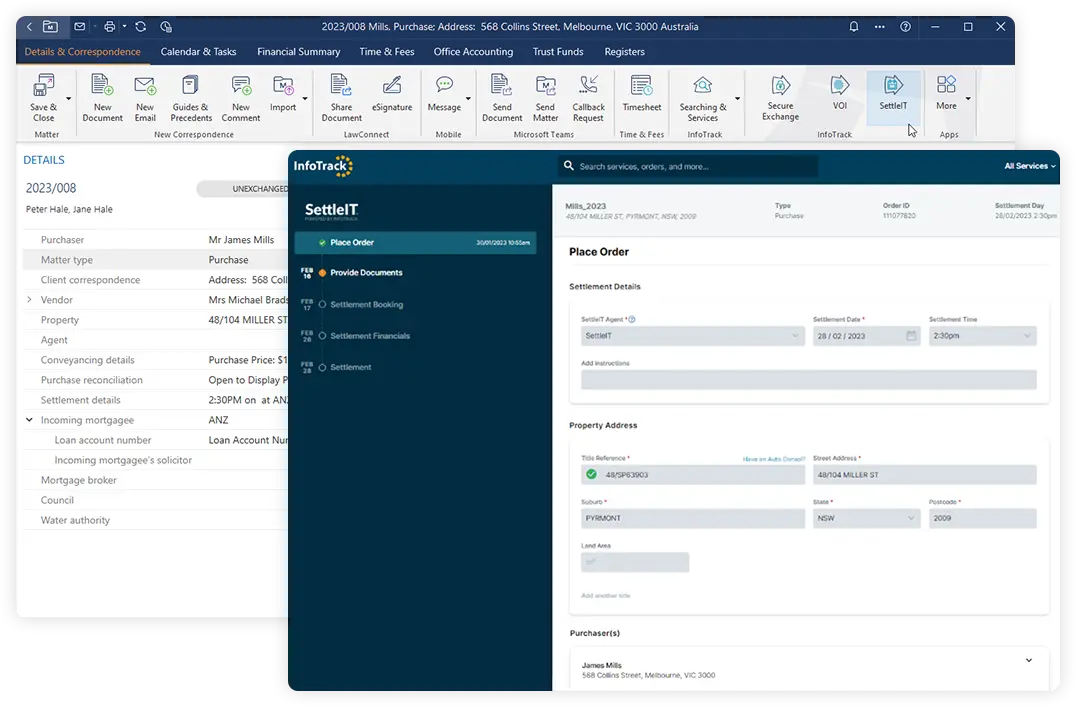The image size is (1076, 707).
Task: Collapse the Incoming mortgagee row
Action: [29, 420]
